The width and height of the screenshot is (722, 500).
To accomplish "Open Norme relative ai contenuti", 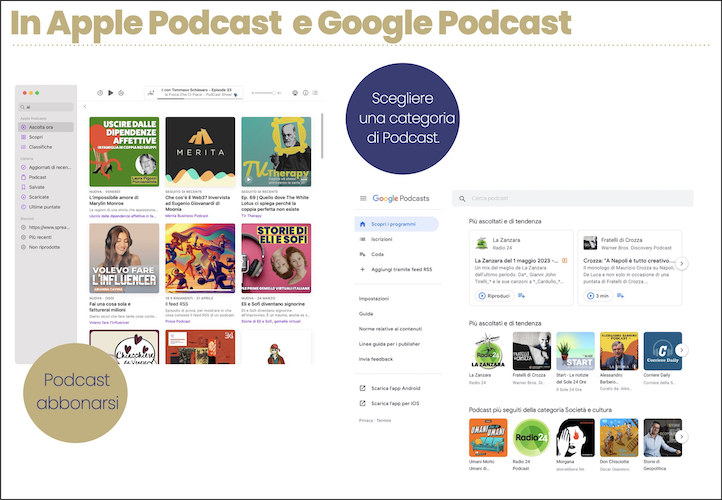I will tap(390, 329).
